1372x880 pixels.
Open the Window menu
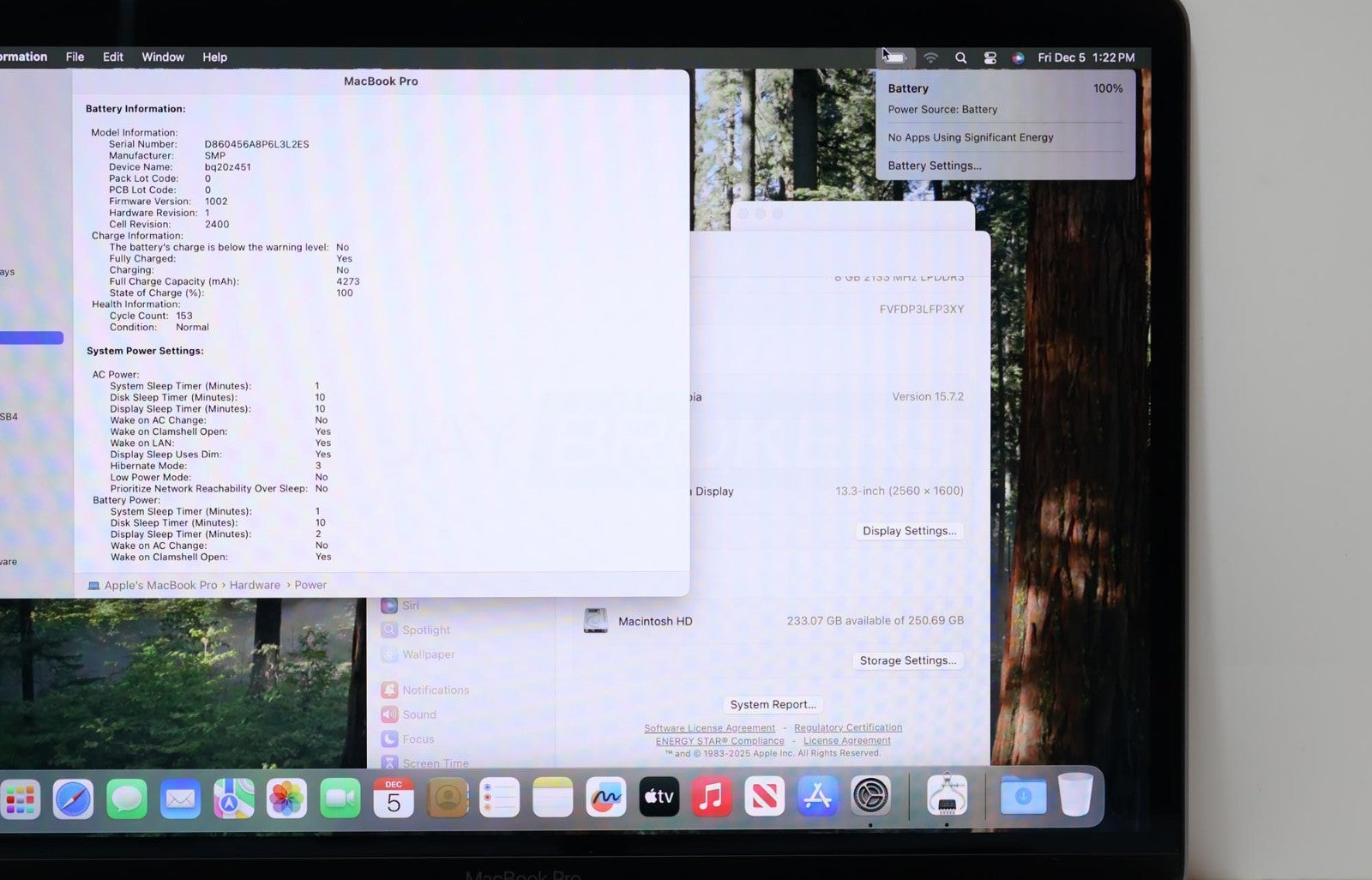pyautogui.click(x=162, y=57)
